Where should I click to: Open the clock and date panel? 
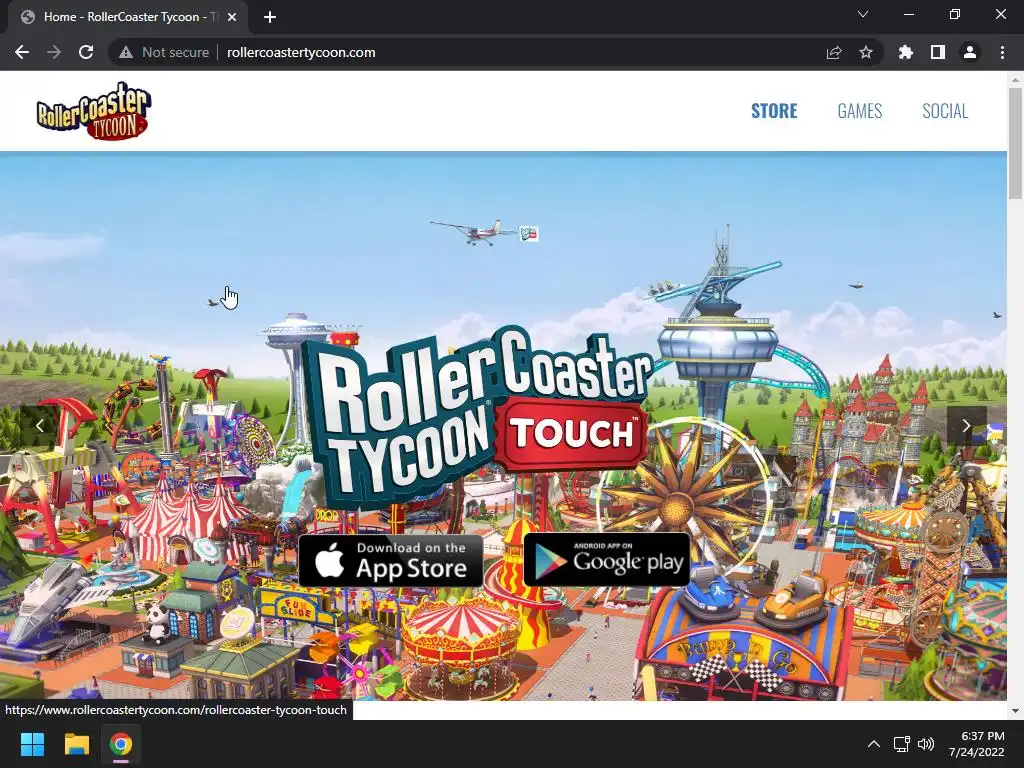[x=977, y=744]
